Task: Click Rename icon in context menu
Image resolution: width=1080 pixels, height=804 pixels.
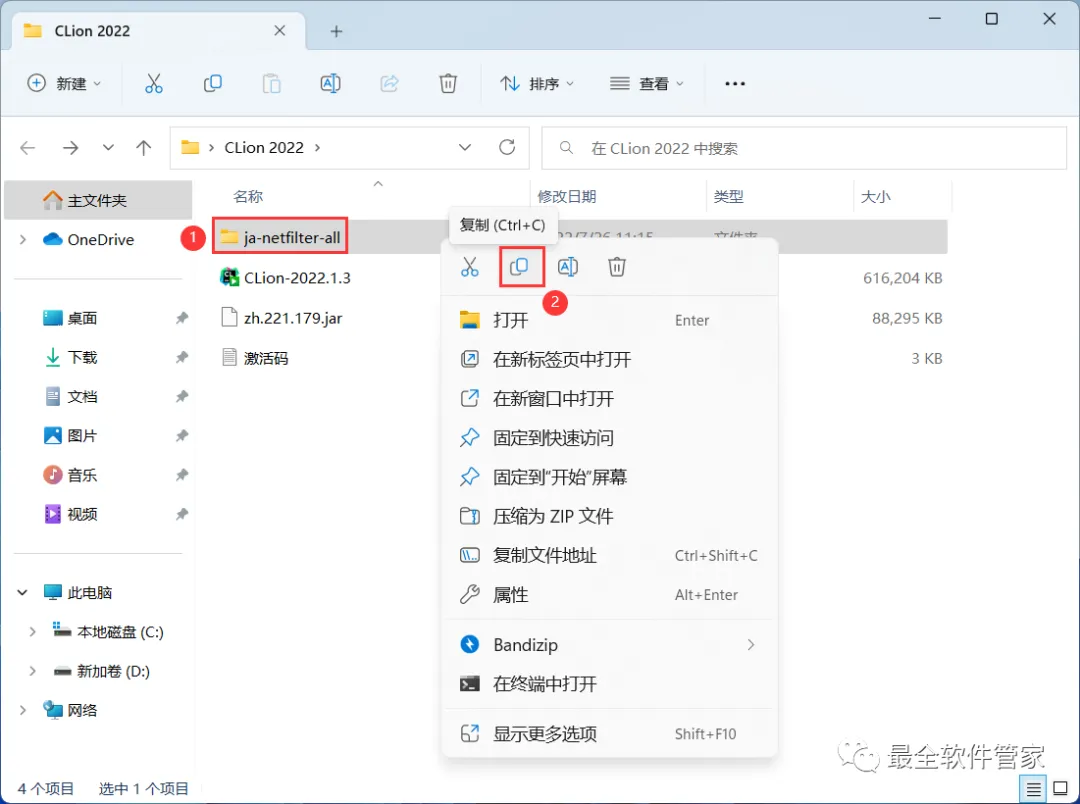Action: click(568, 267)
